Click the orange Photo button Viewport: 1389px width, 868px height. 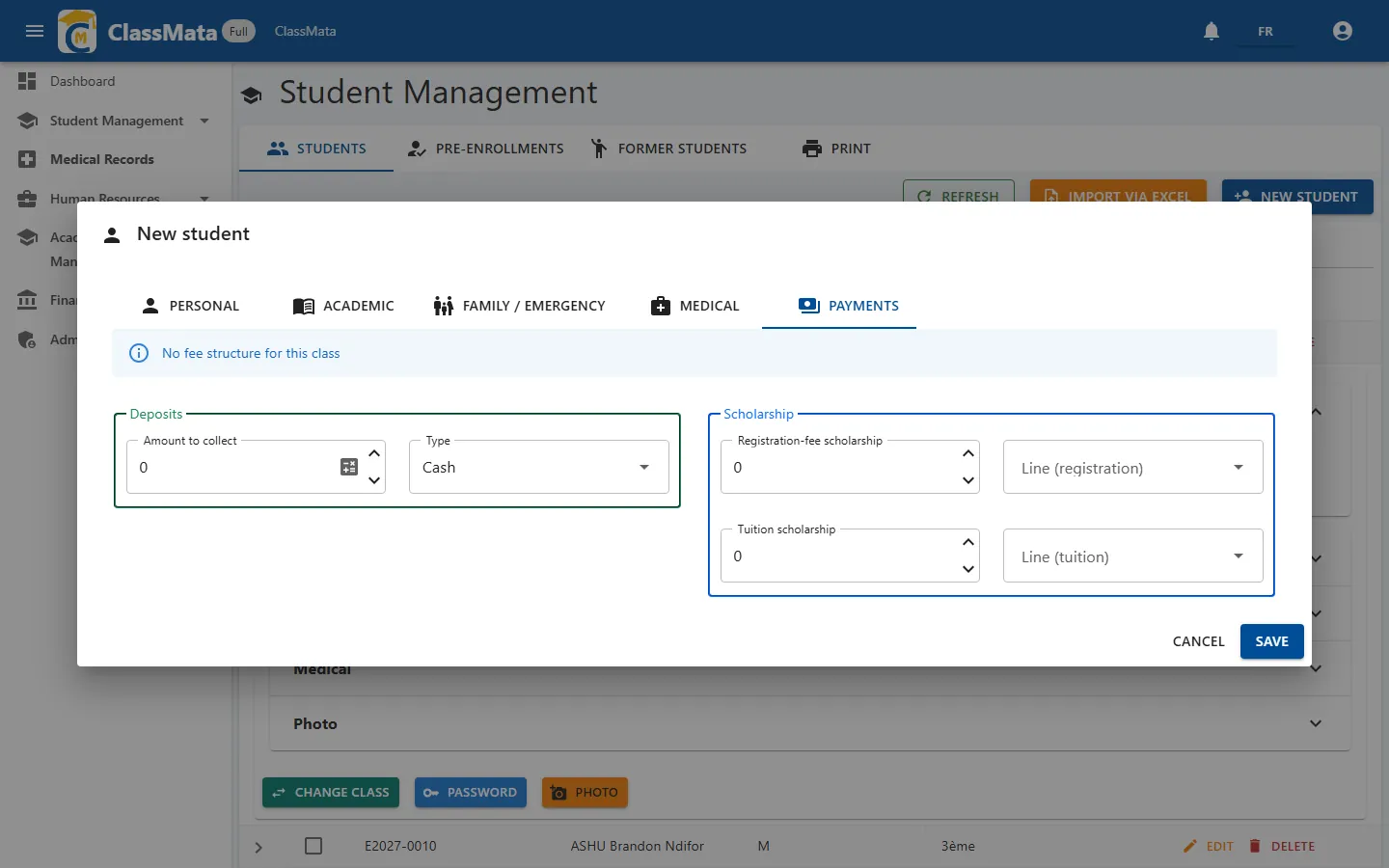(x=585, y=793)
